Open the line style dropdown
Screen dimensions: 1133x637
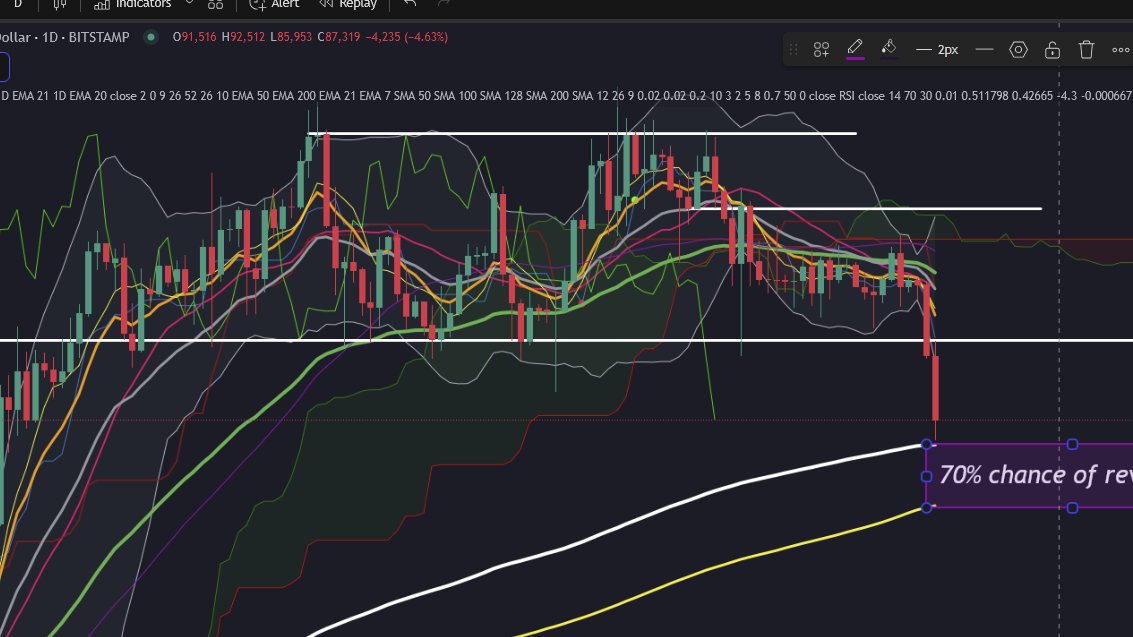point(984,49)
